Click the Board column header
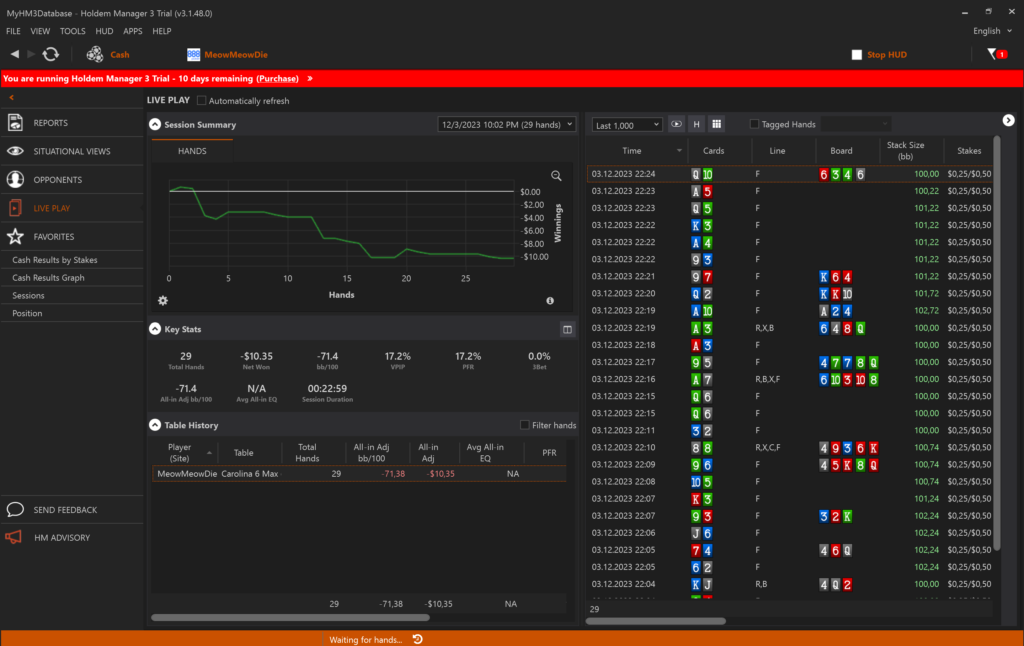Viewport: 1024px width, 646px height. pyautogui.click(x=841, y=151)
